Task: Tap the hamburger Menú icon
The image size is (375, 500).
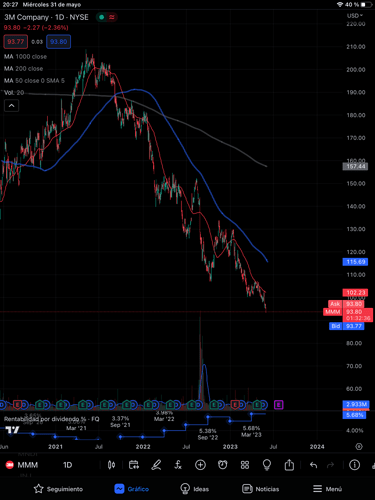Action: click(x=317, y=489)
